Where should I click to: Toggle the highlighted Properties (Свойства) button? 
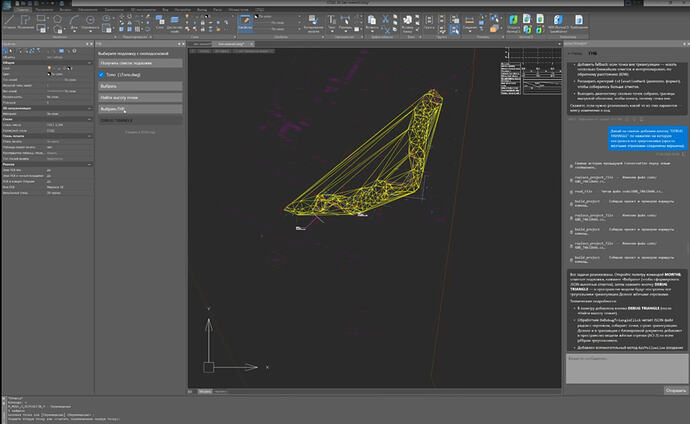click(245, 23)
